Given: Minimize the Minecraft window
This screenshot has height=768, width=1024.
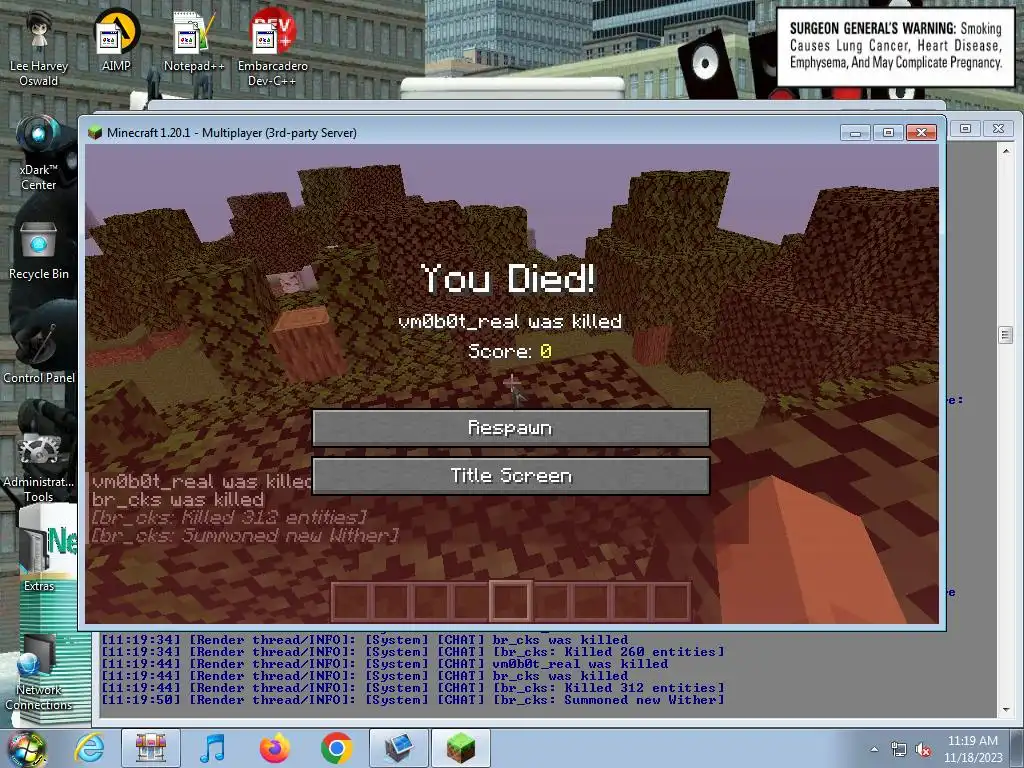Looking at the screenshot, I should [856, 133].
